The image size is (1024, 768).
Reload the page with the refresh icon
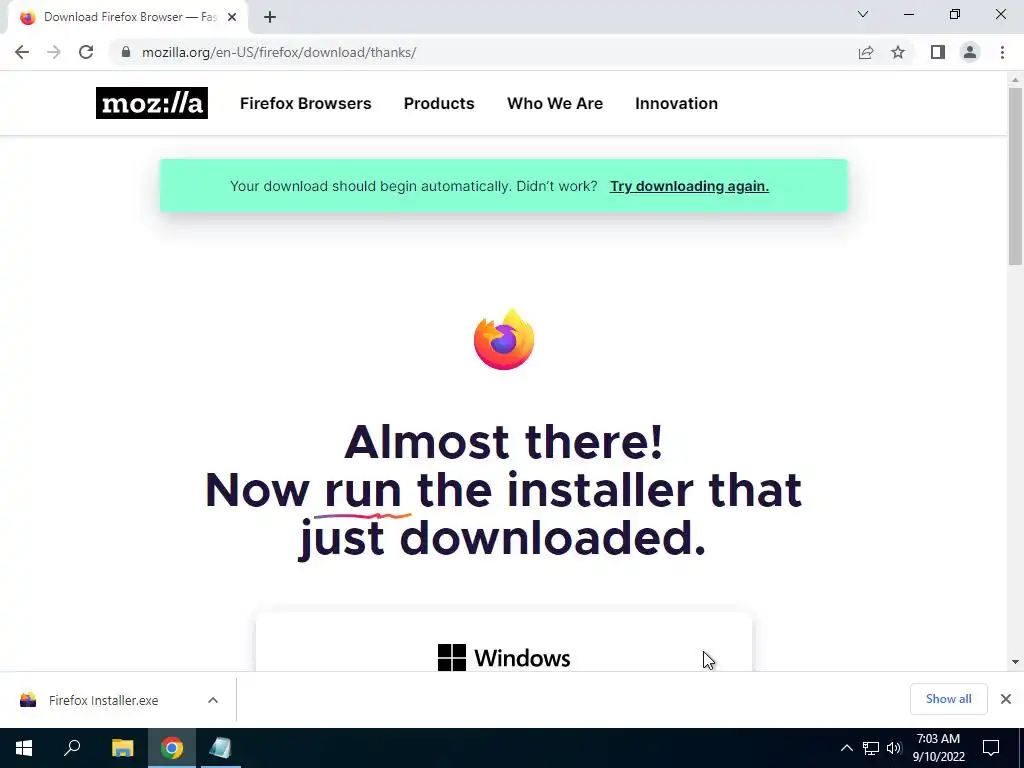[x=86, y=52]
